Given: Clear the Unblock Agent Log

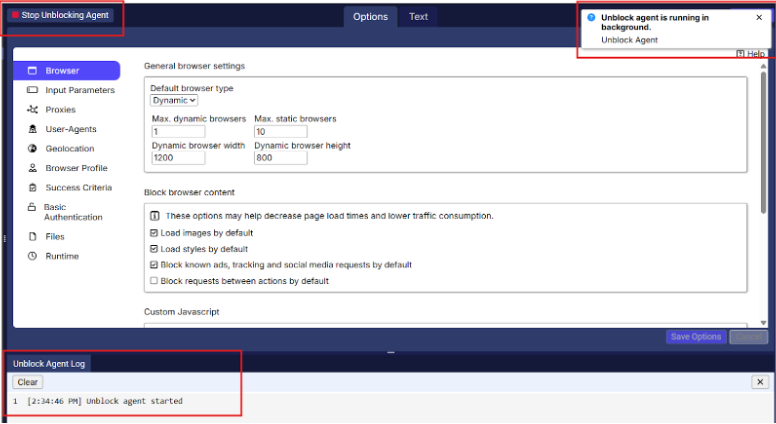Looking at the screenshot, I should point(27,382).
